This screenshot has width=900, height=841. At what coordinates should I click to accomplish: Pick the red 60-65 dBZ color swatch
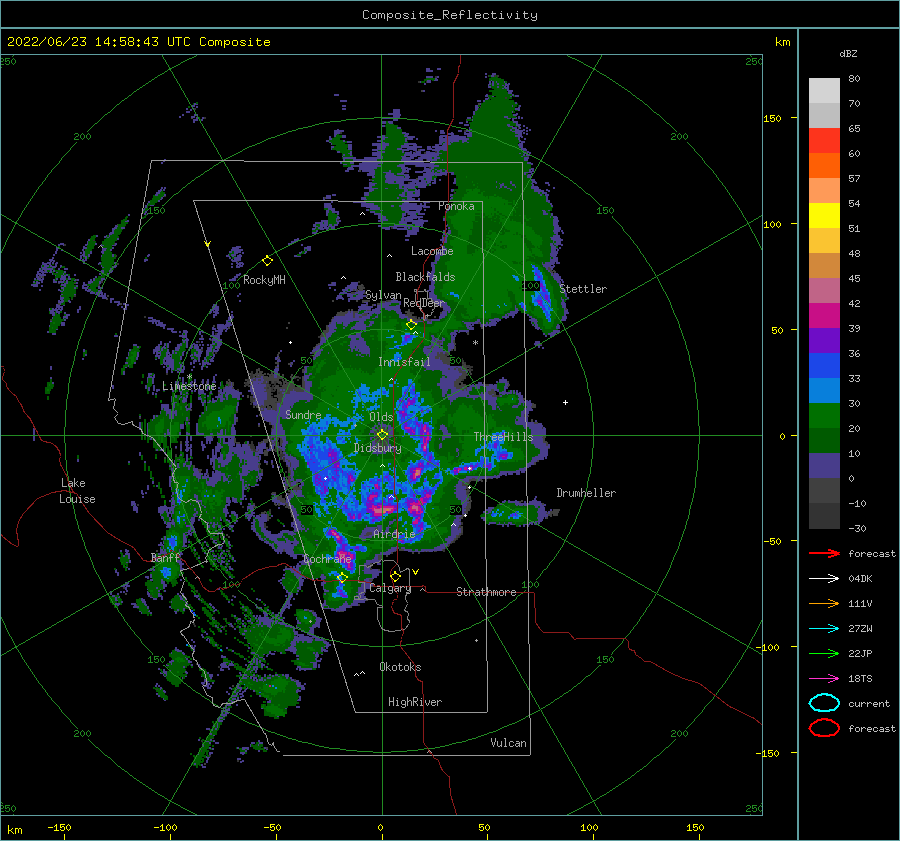click(x=824, y=141)
